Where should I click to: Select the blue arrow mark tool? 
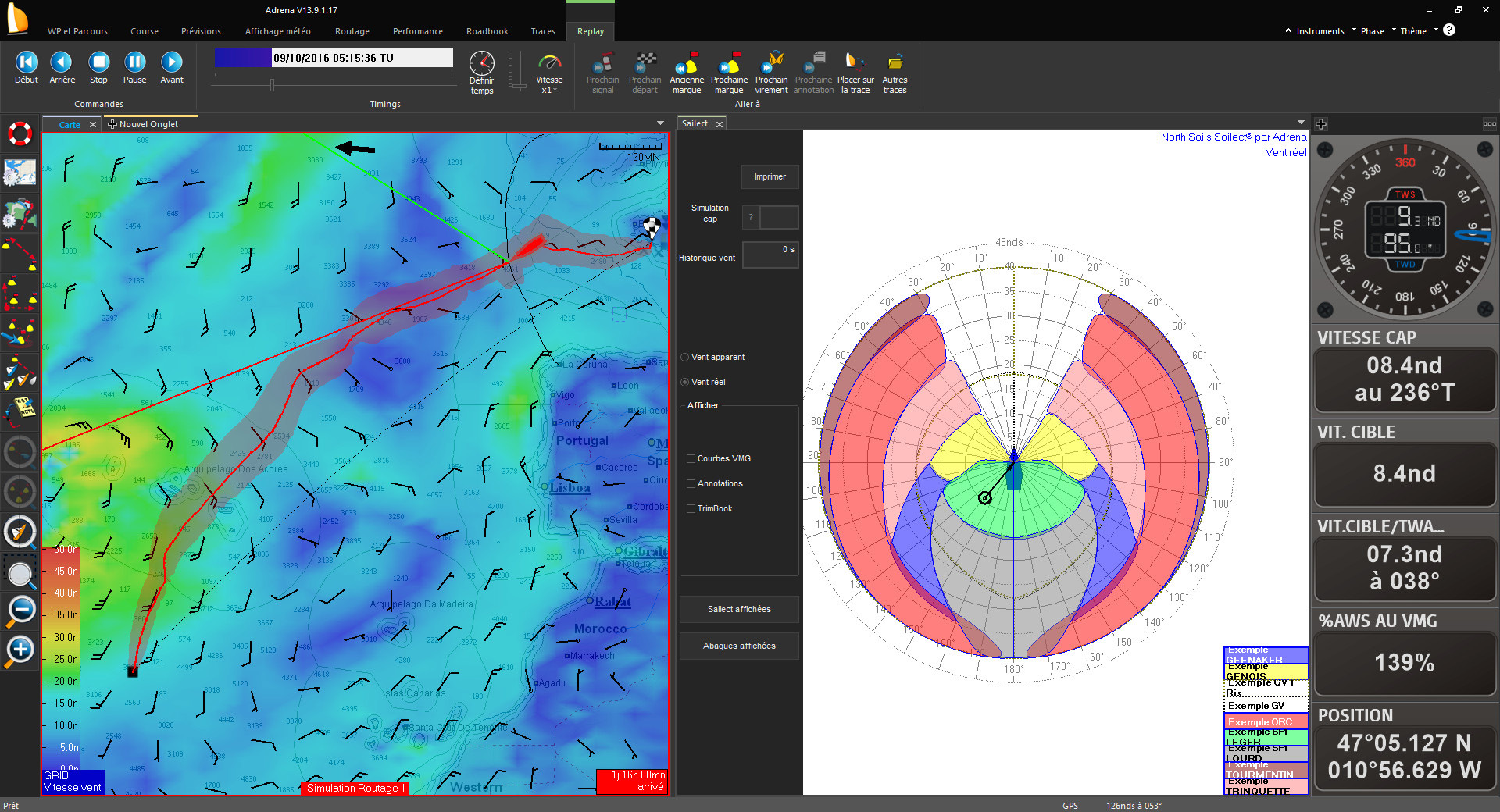click(x=20, y=333)
